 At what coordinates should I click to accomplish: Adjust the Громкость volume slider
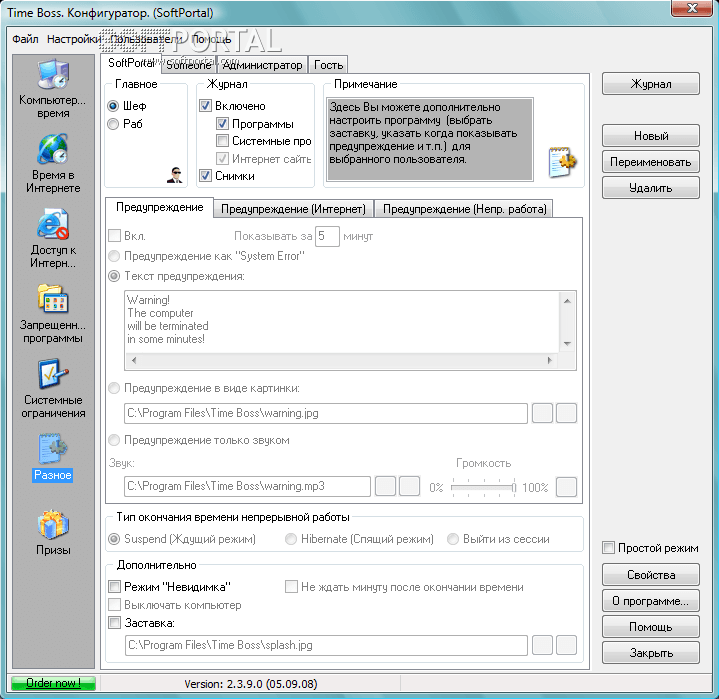tap(483, 487)
